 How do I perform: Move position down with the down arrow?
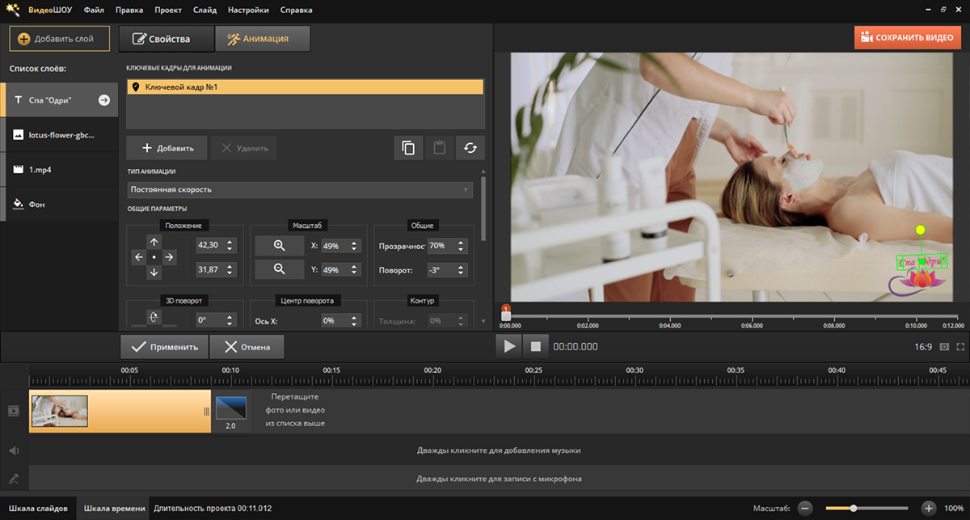[154, 272]
